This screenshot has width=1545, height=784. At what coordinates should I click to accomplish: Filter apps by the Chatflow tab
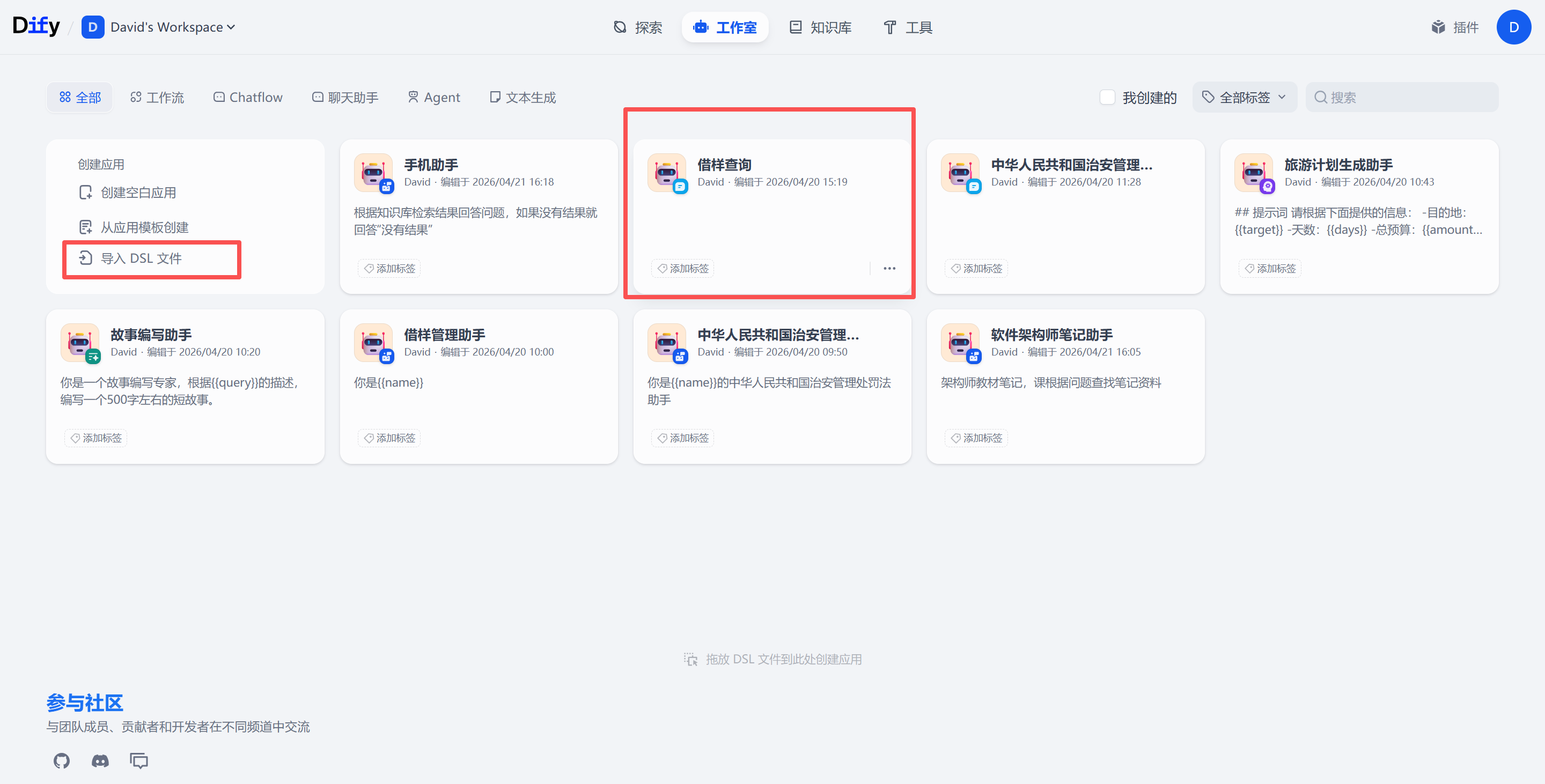coord(248,97)
